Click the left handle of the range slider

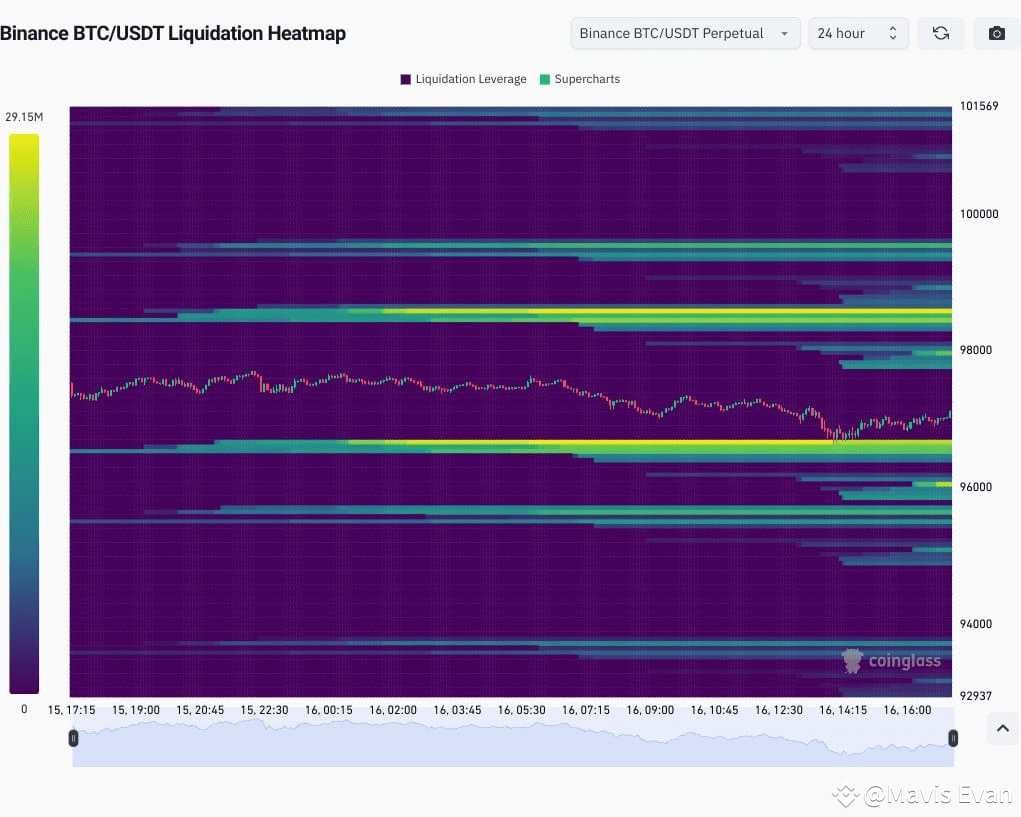tap(73, 738)
